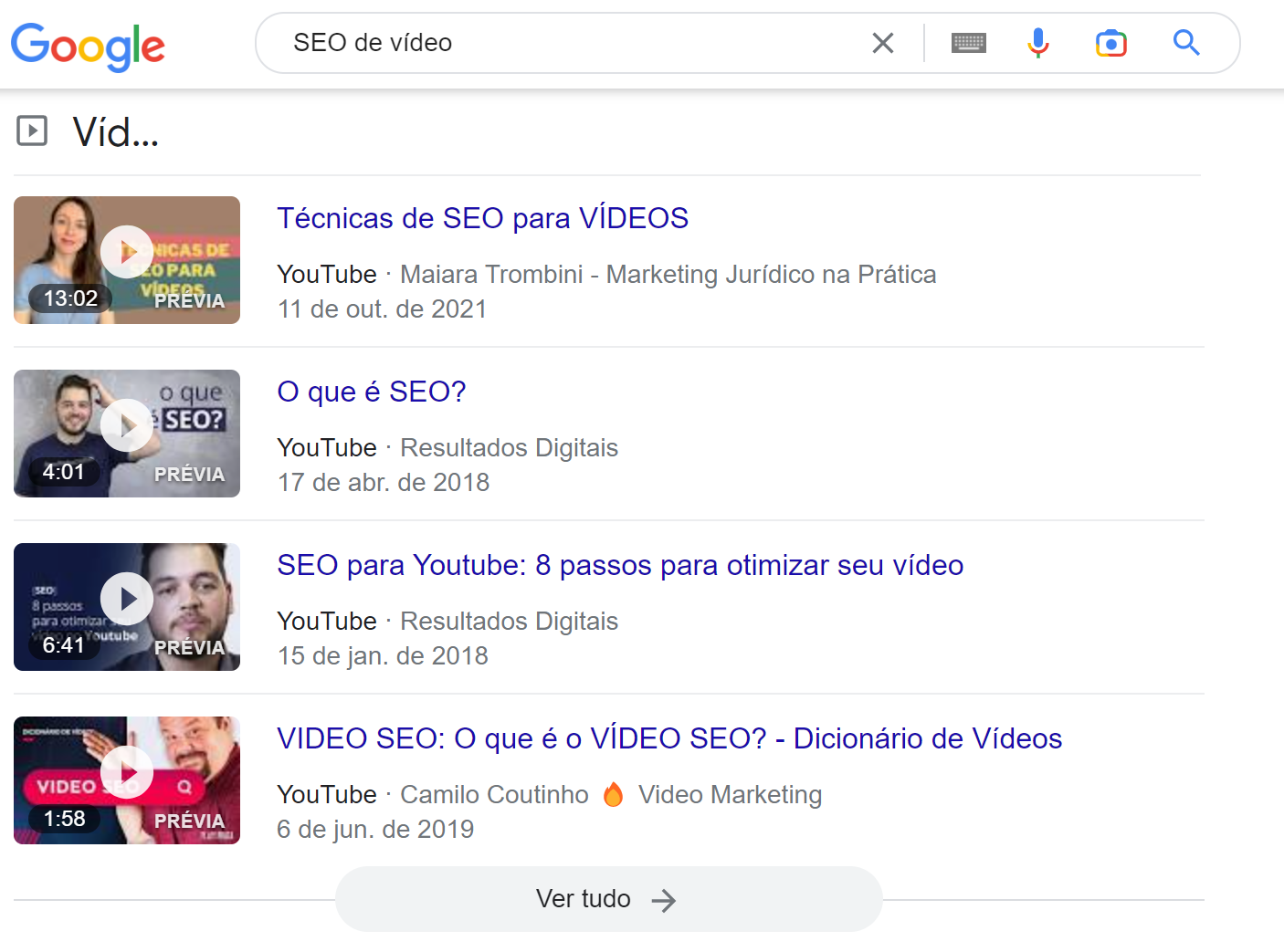Click the truncated 'Víd...' section heading

(112, 134)
